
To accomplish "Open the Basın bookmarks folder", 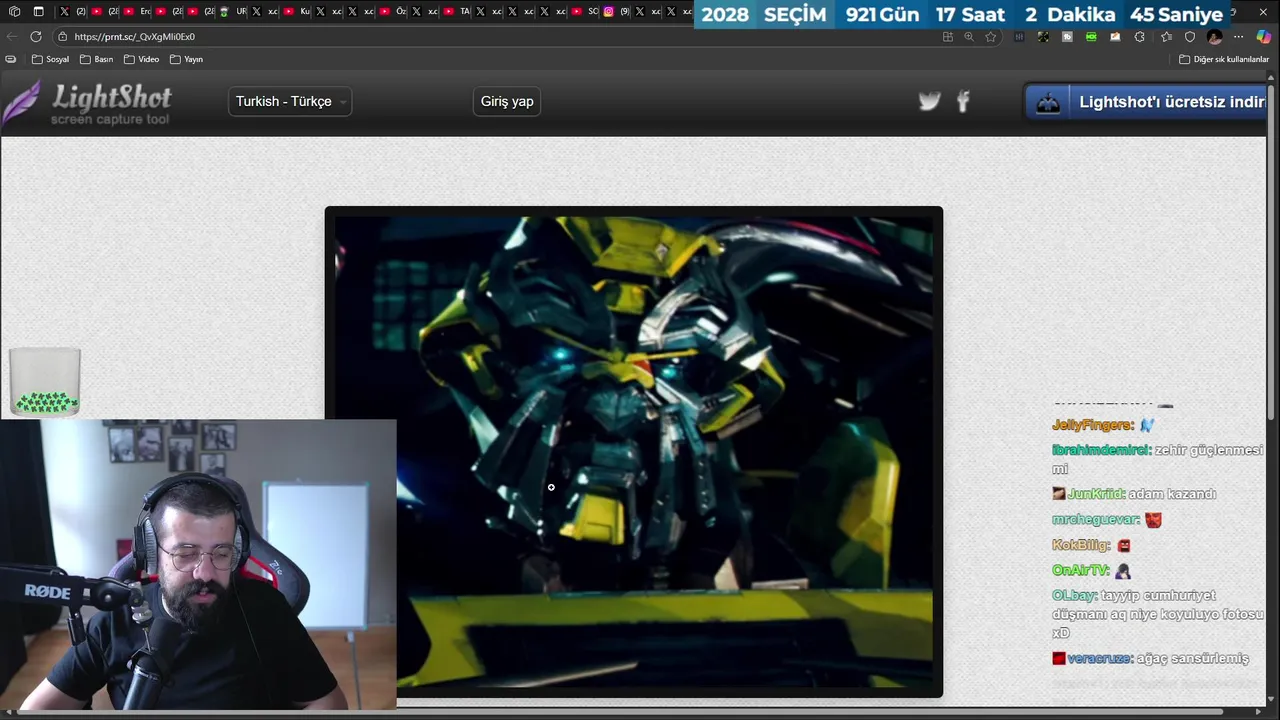I will [97, 59].
